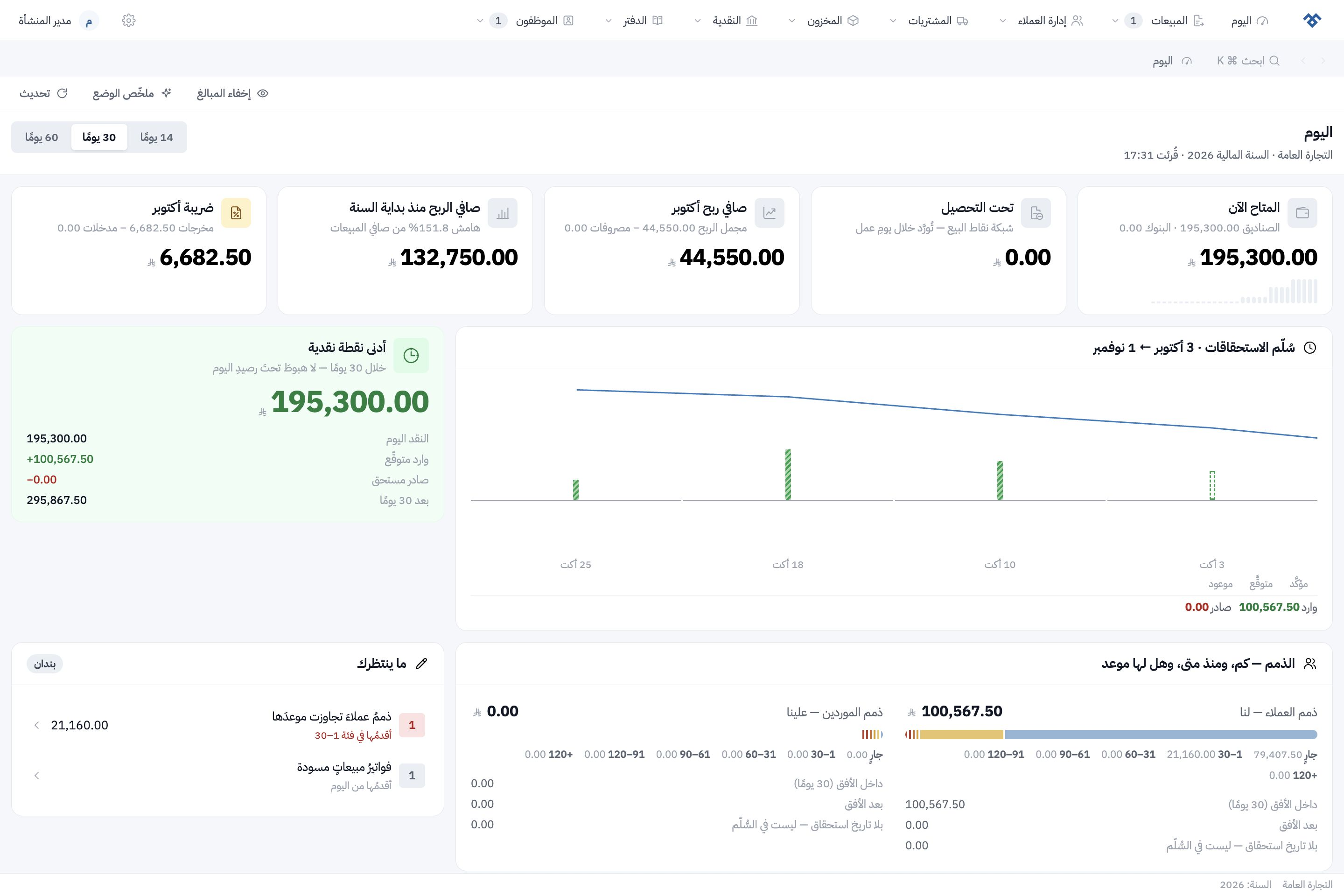Click the search magnifier icon
This screenshot has width=1344, height=896.
(1274, 61)
